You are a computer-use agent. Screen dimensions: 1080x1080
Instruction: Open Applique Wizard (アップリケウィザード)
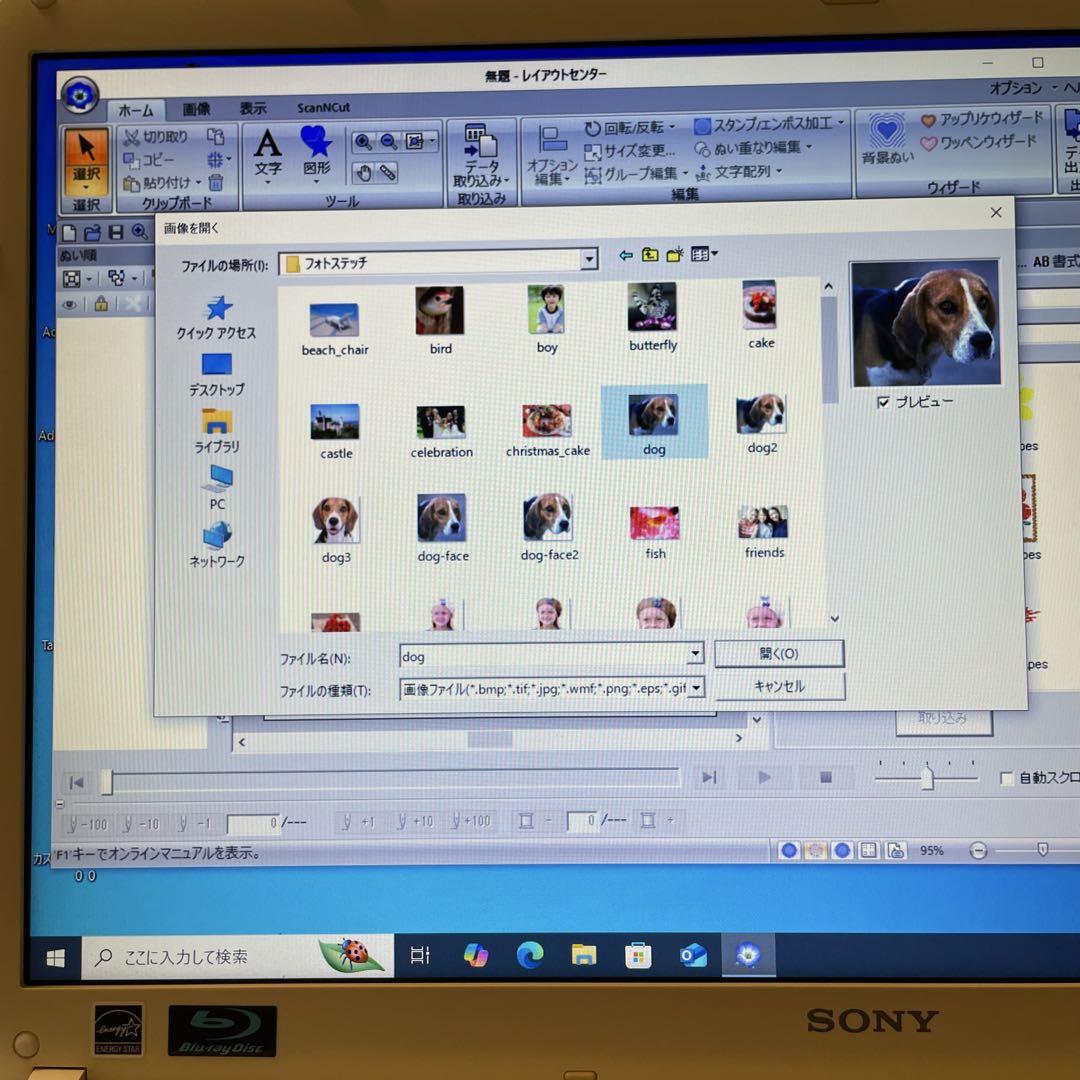982,119
